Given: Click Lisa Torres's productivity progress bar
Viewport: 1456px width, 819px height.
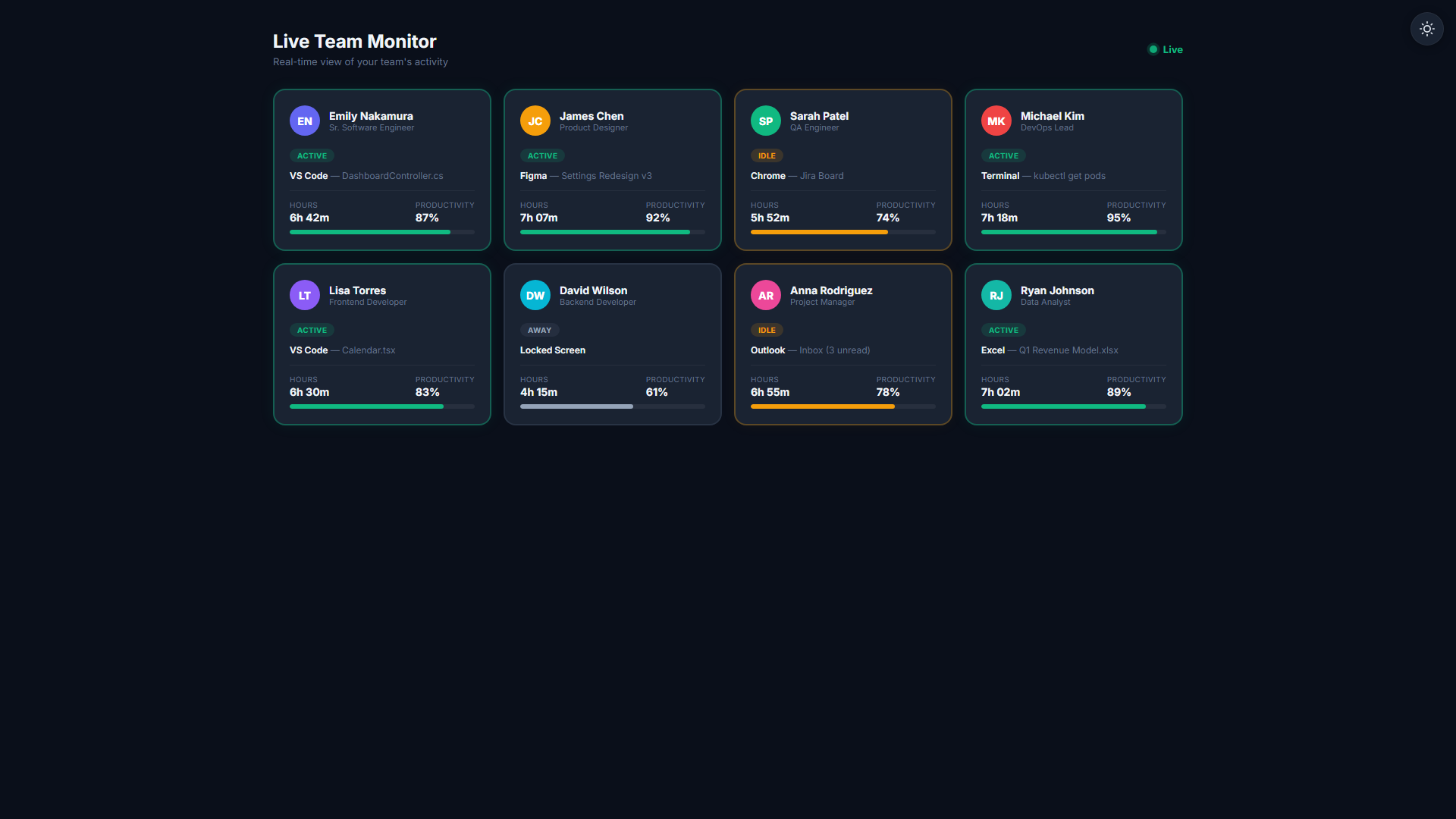Looking at the screenshot, I should [382, 406].
